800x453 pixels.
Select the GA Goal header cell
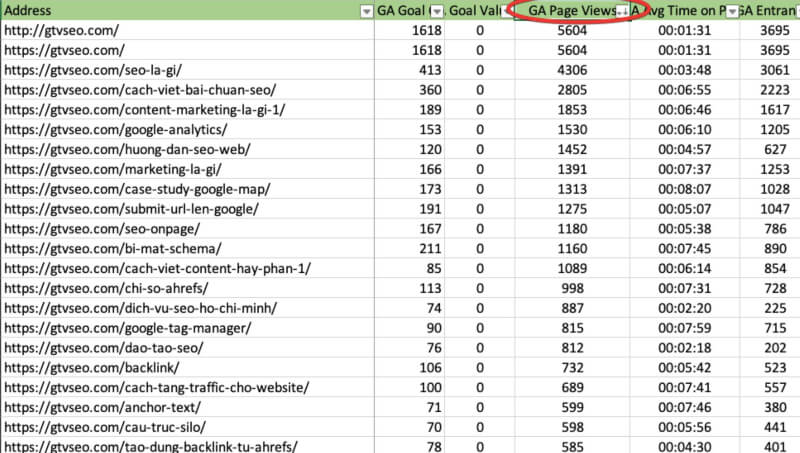coord(410,10)
